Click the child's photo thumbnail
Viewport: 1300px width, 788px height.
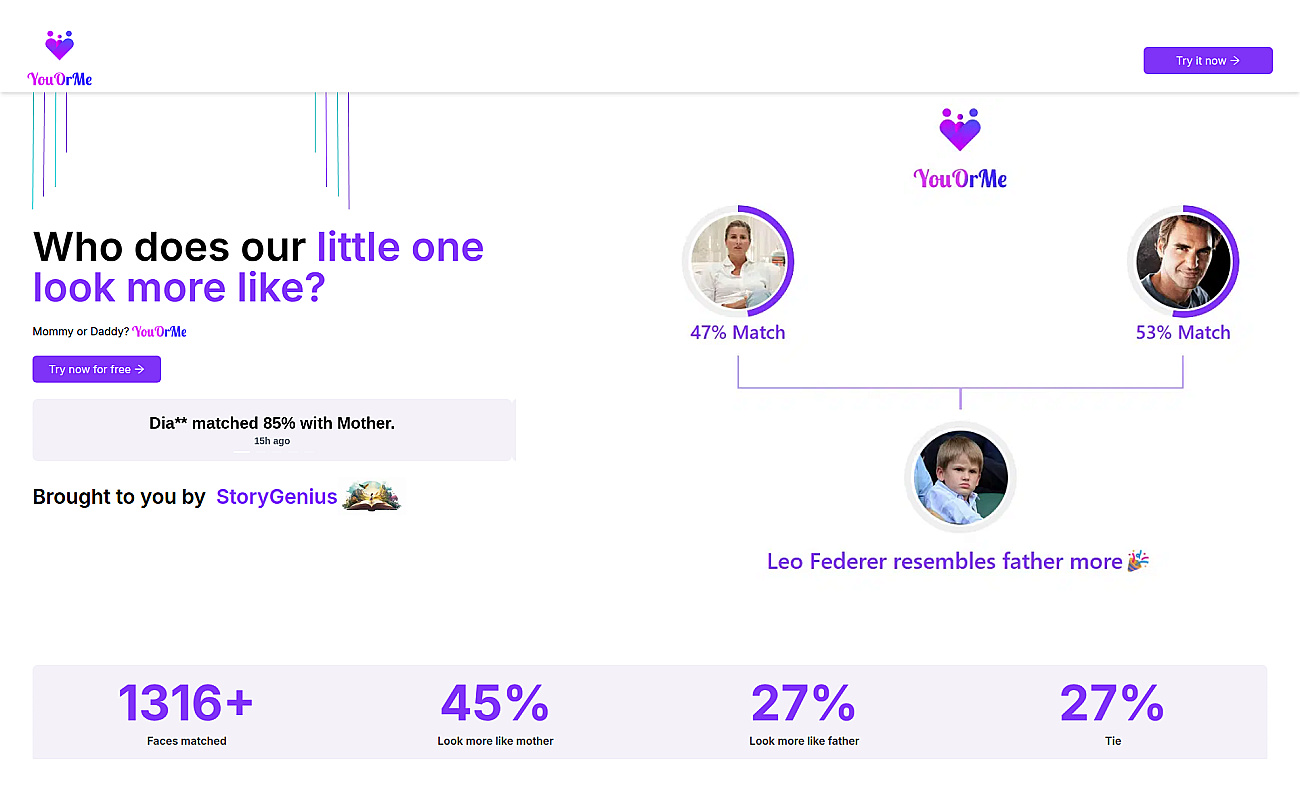[961, 477]
